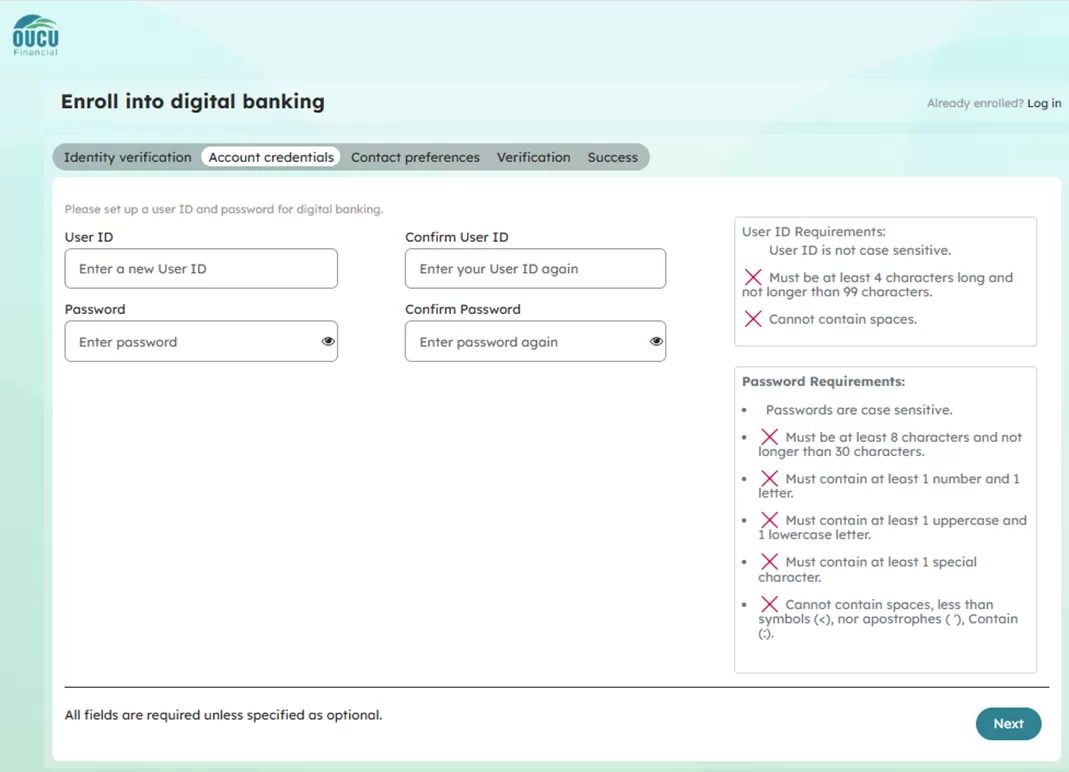The image size is (1069, 772).
Task: Select the 'Enter your User ID again' field
Action: click(x=535, y=268)
